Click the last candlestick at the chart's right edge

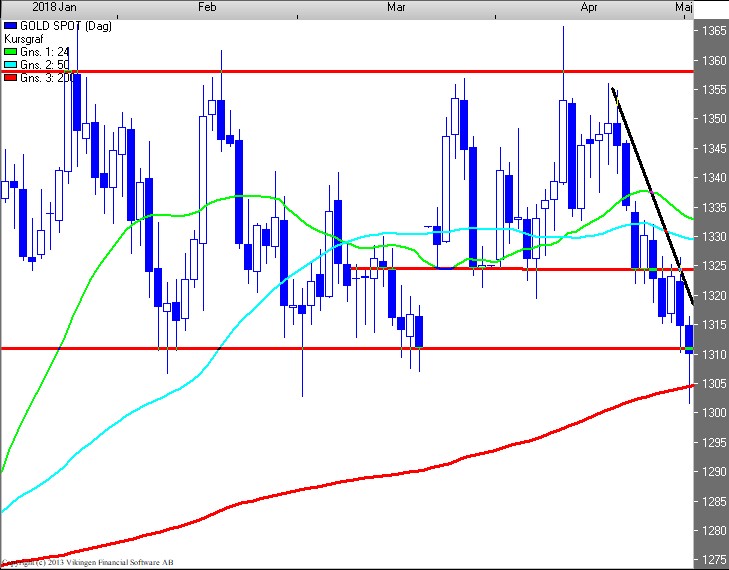(689, 339)
